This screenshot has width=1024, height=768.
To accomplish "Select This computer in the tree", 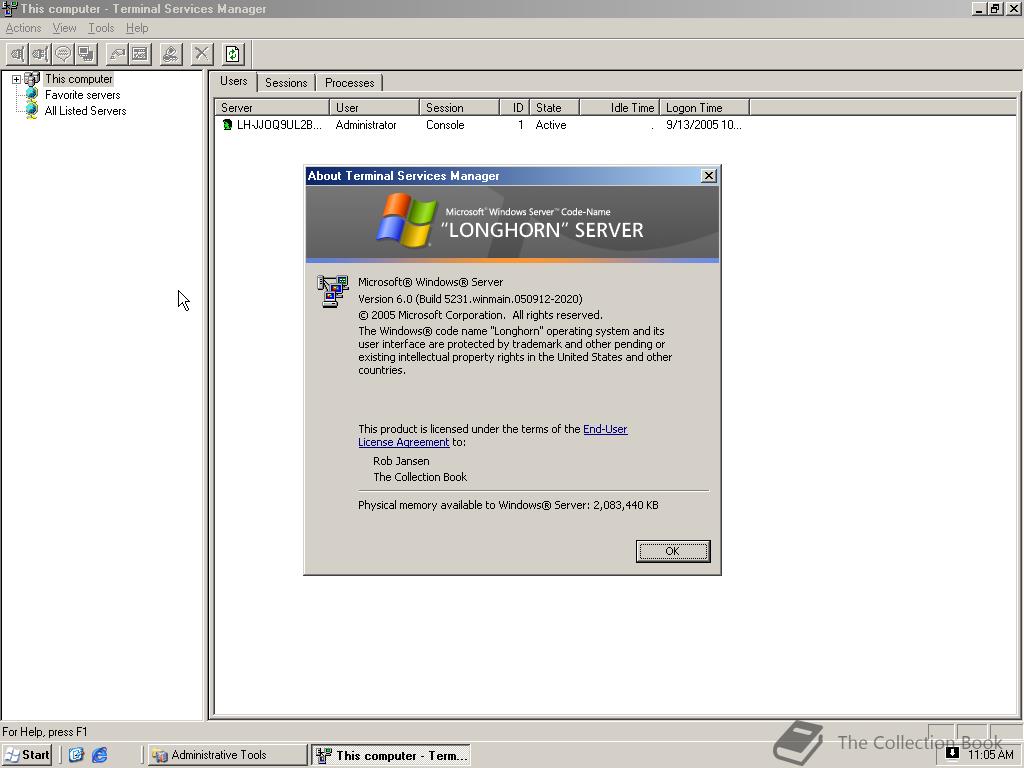I will (79, 79).
